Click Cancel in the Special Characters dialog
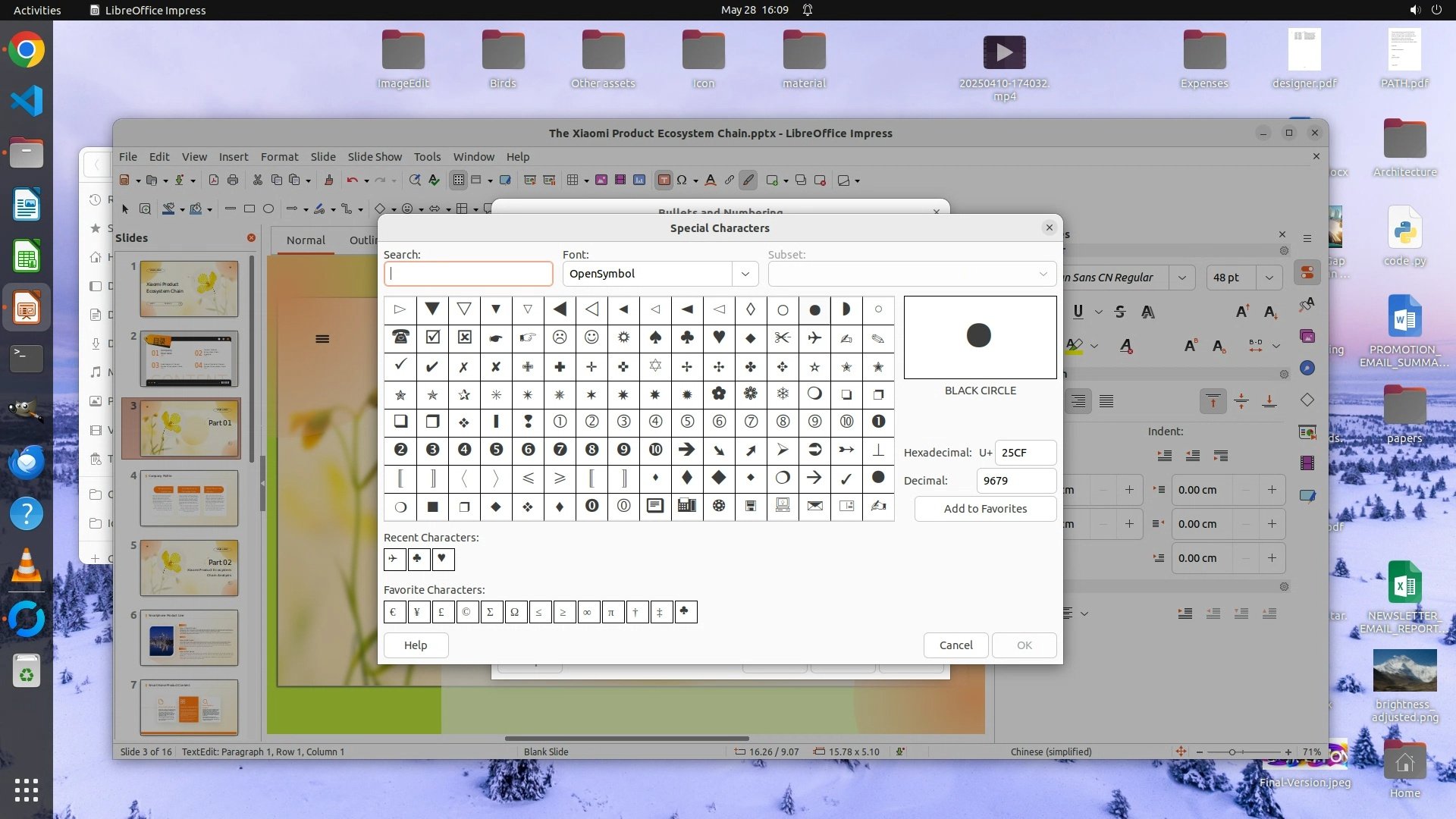The height and width of the screenshot is (819, 1456). tap(955, 645)
